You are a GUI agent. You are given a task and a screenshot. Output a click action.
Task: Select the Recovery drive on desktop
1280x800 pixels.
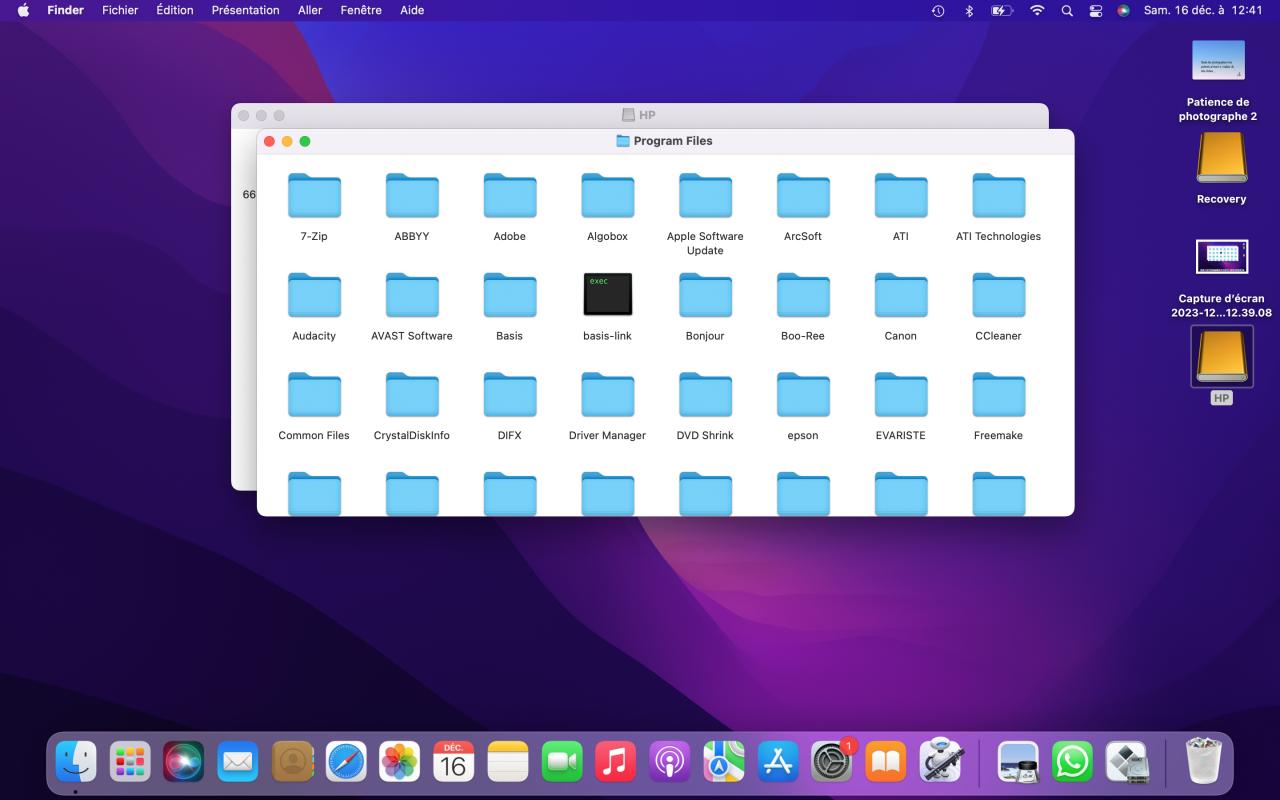1221,158
